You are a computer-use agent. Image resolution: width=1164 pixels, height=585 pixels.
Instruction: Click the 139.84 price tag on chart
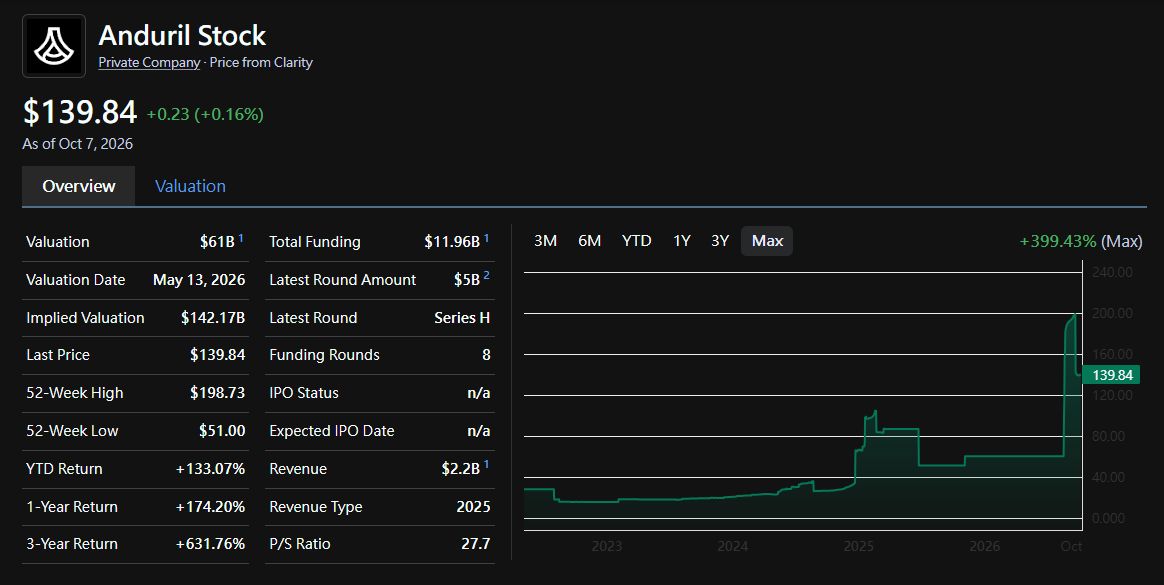(1111, 375)
